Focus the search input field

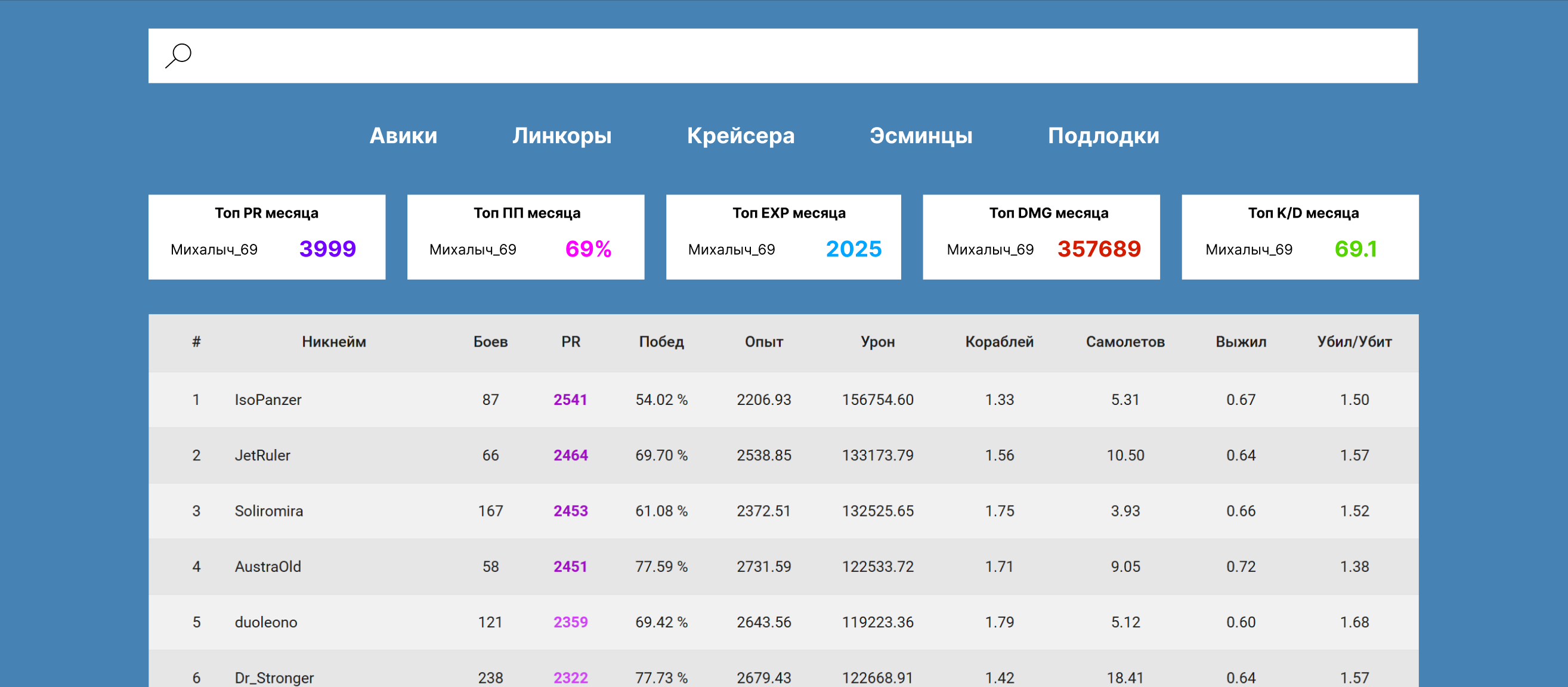pos(783,55)
